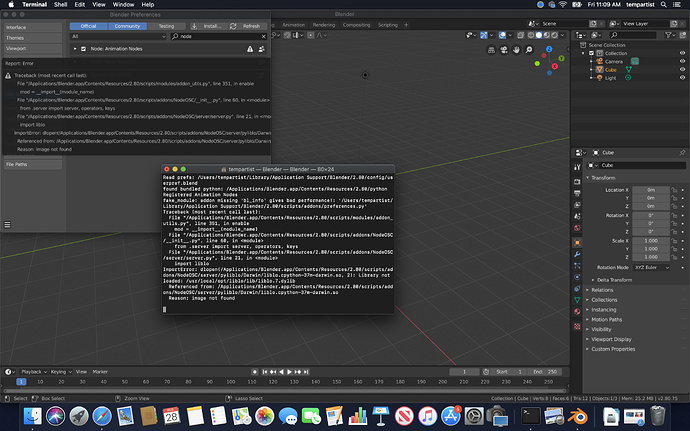Play the animation in the timeline
The image size is (690, 431).
tap(289, 372)
